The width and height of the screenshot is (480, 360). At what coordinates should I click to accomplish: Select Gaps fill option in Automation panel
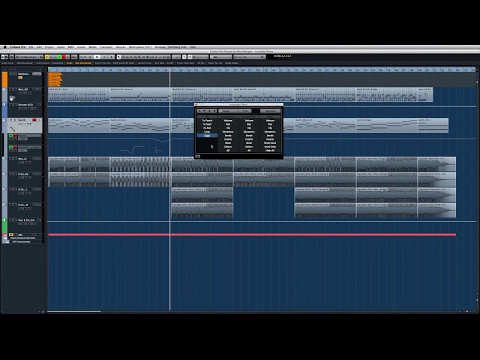tap(207, 136)
